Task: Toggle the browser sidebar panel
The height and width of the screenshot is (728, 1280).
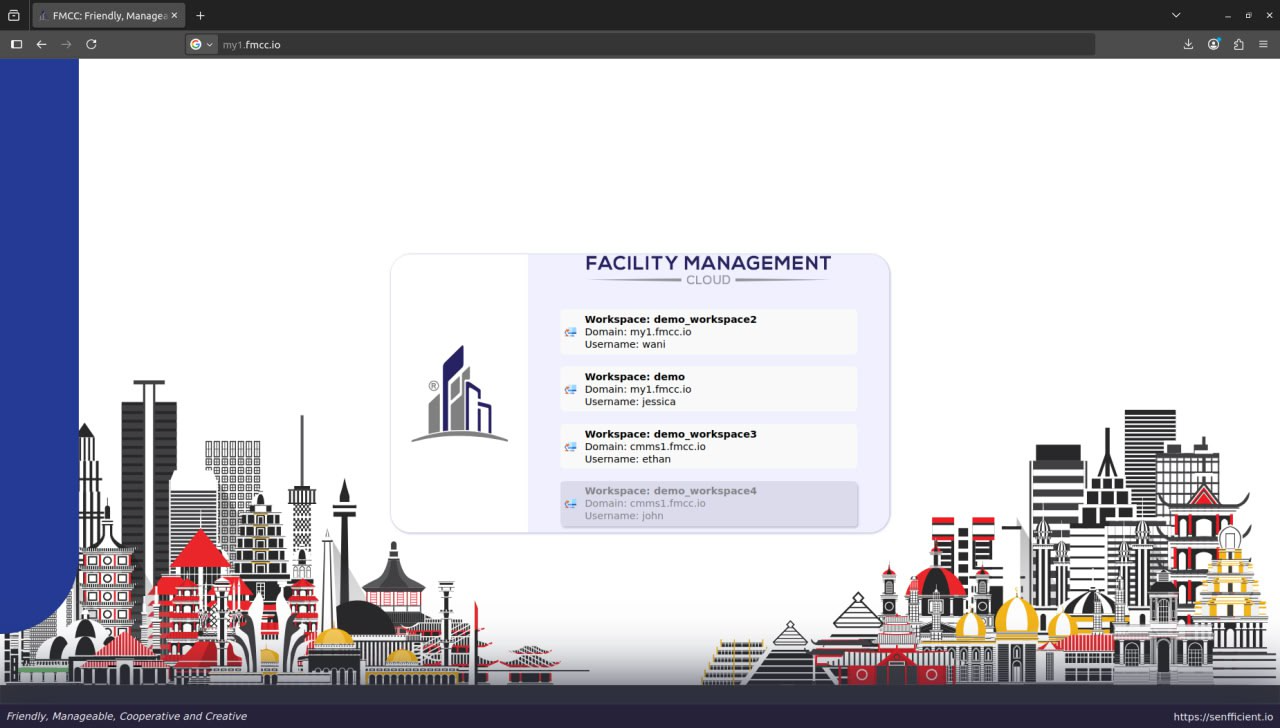Action: click(x=16, y=44)
